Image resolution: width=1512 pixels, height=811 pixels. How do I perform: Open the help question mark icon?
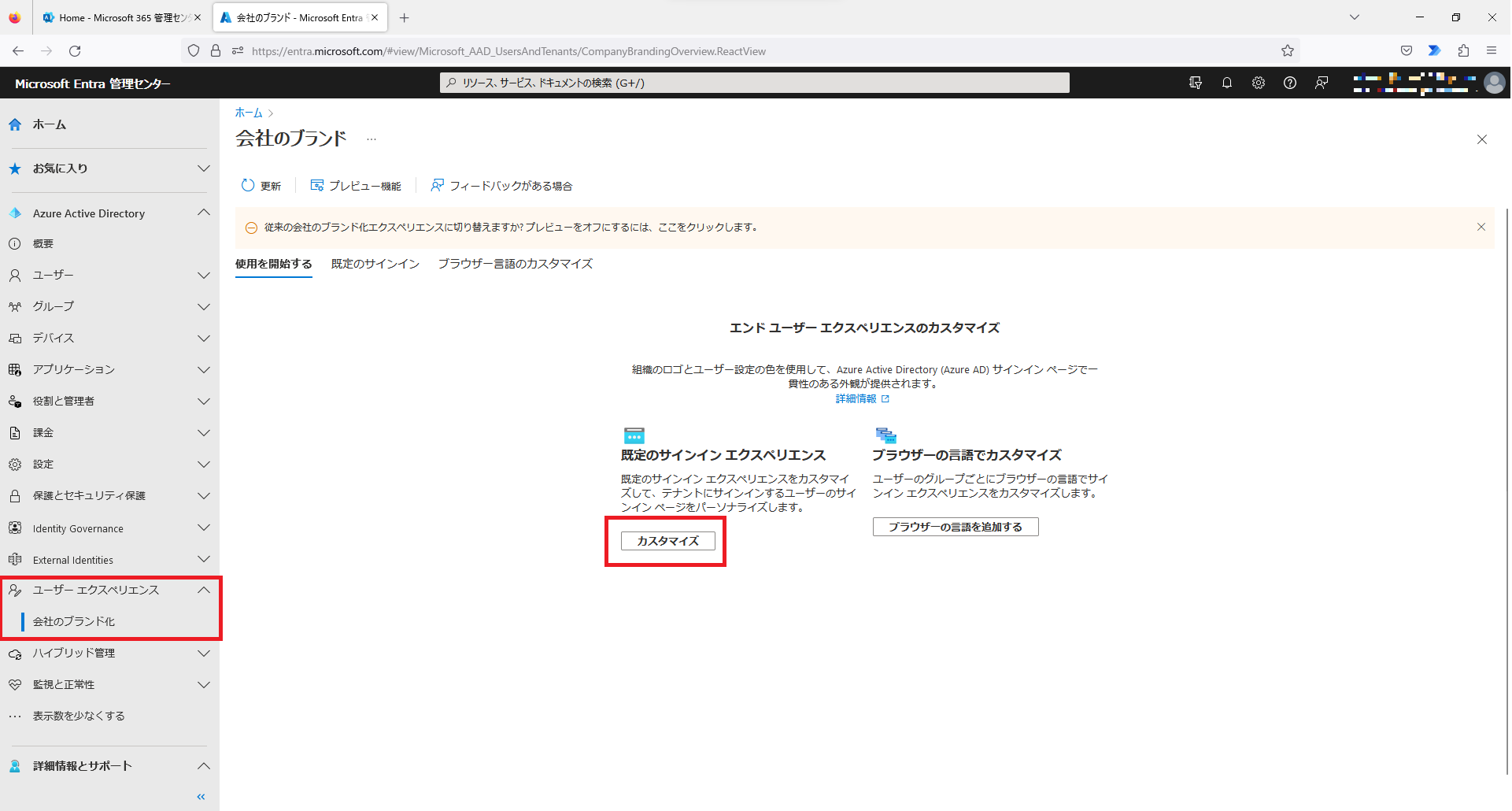pyautogui.click(x=1290, y=83)
